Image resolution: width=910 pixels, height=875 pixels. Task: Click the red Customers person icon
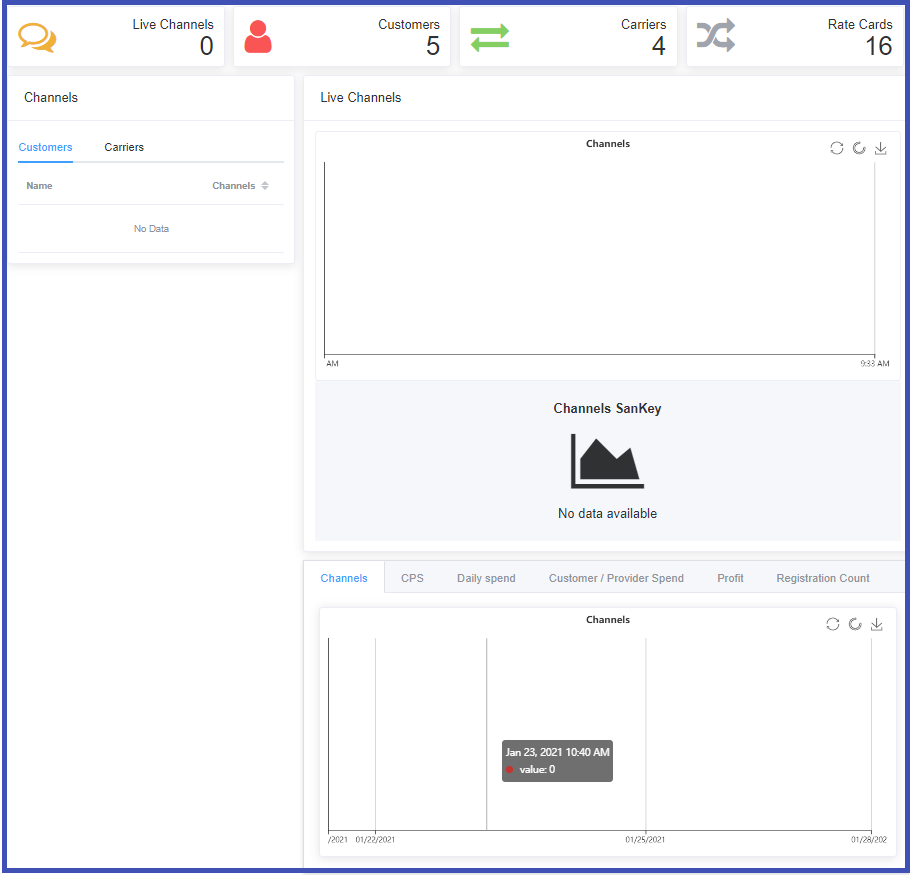pos(258,37)
